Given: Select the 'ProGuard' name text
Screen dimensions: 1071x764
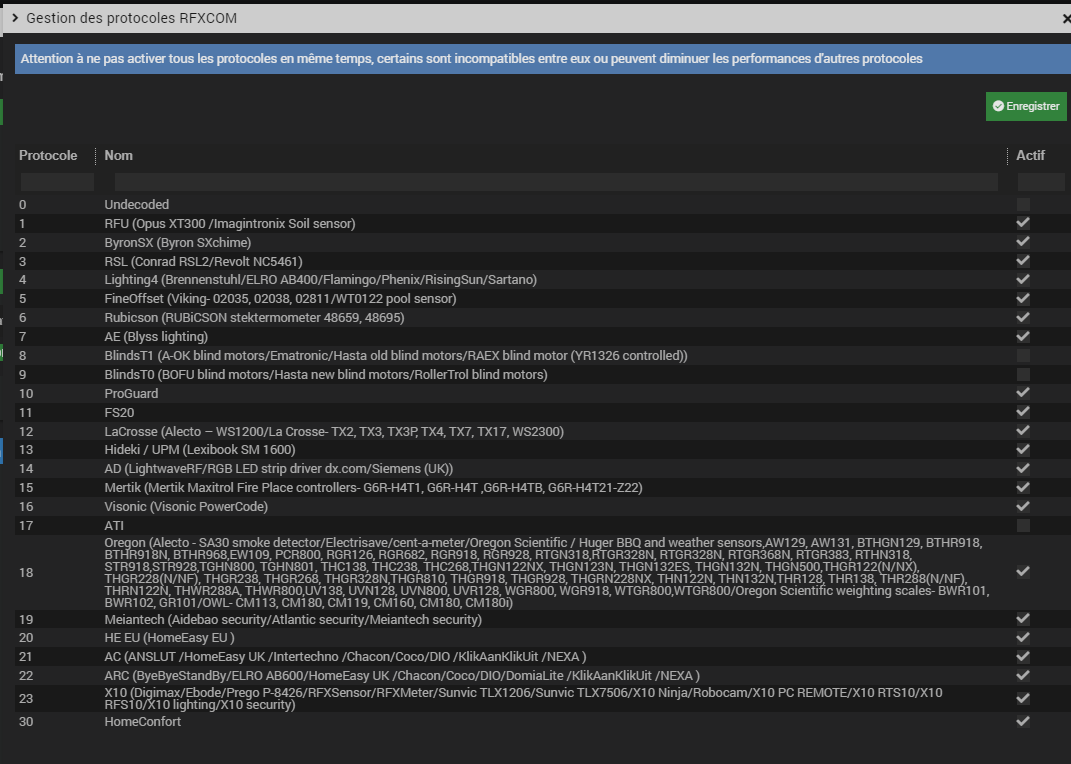Looking at the screenshot, I should click(131, 394).
